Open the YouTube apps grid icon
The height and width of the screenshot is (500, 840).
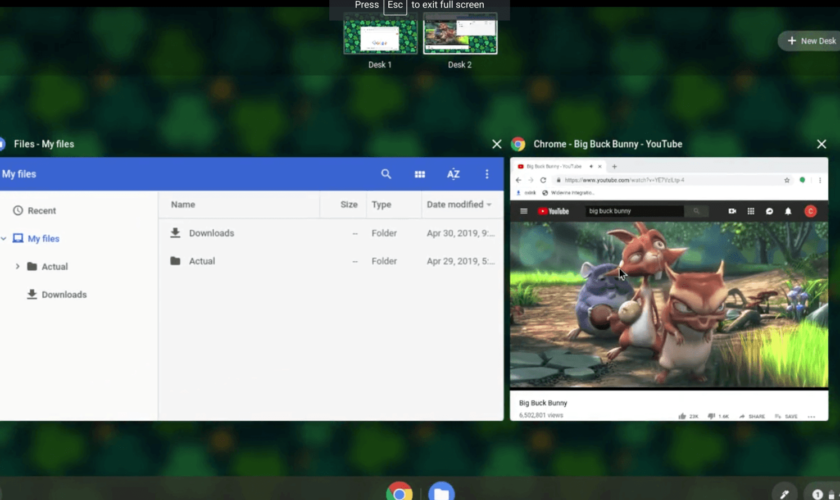tap(751, 211)
